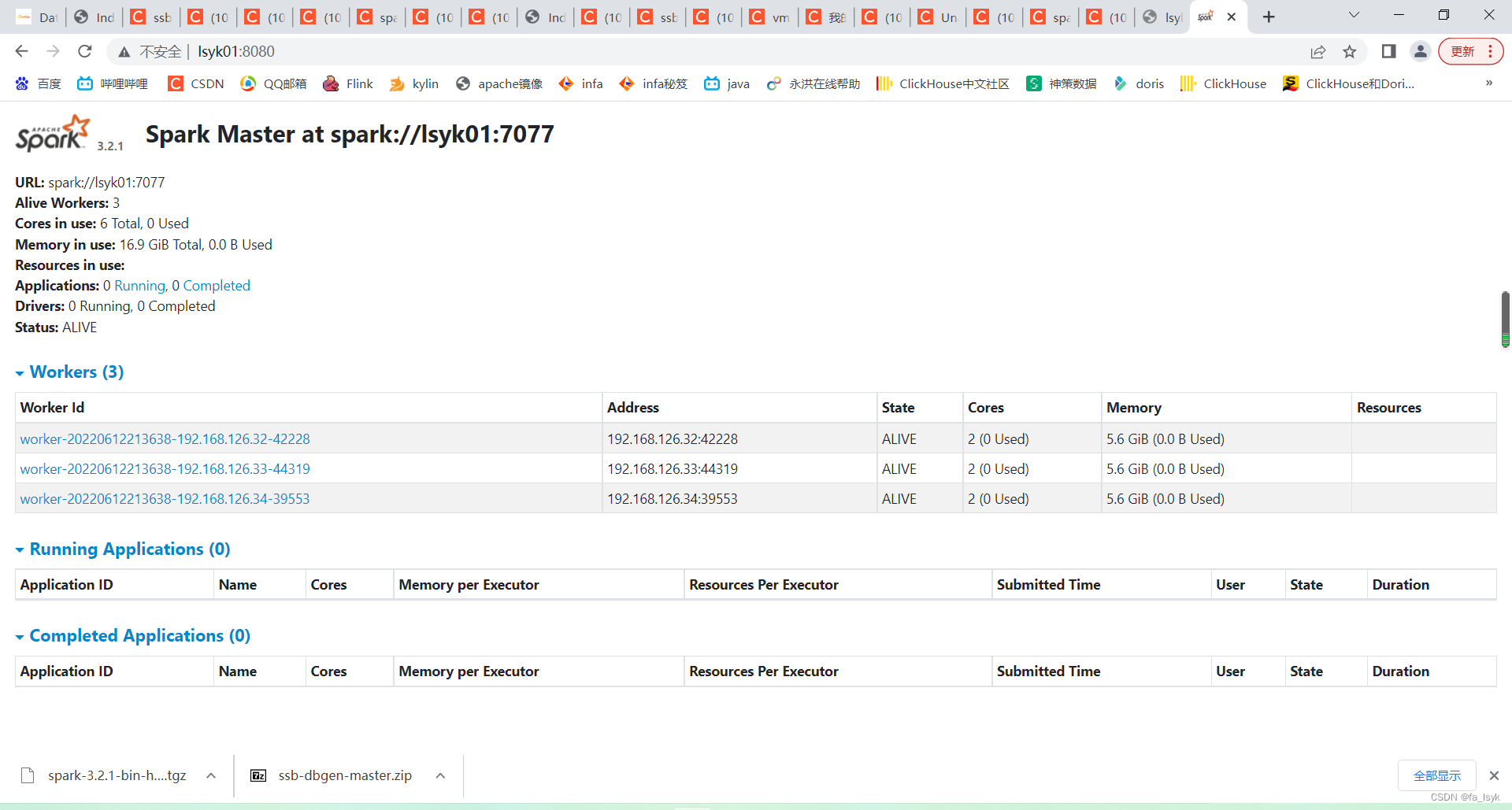The height and width of the screenshot is (810, 1512).
Task: Open the Running applications link
Action: [x=140, y=286]
